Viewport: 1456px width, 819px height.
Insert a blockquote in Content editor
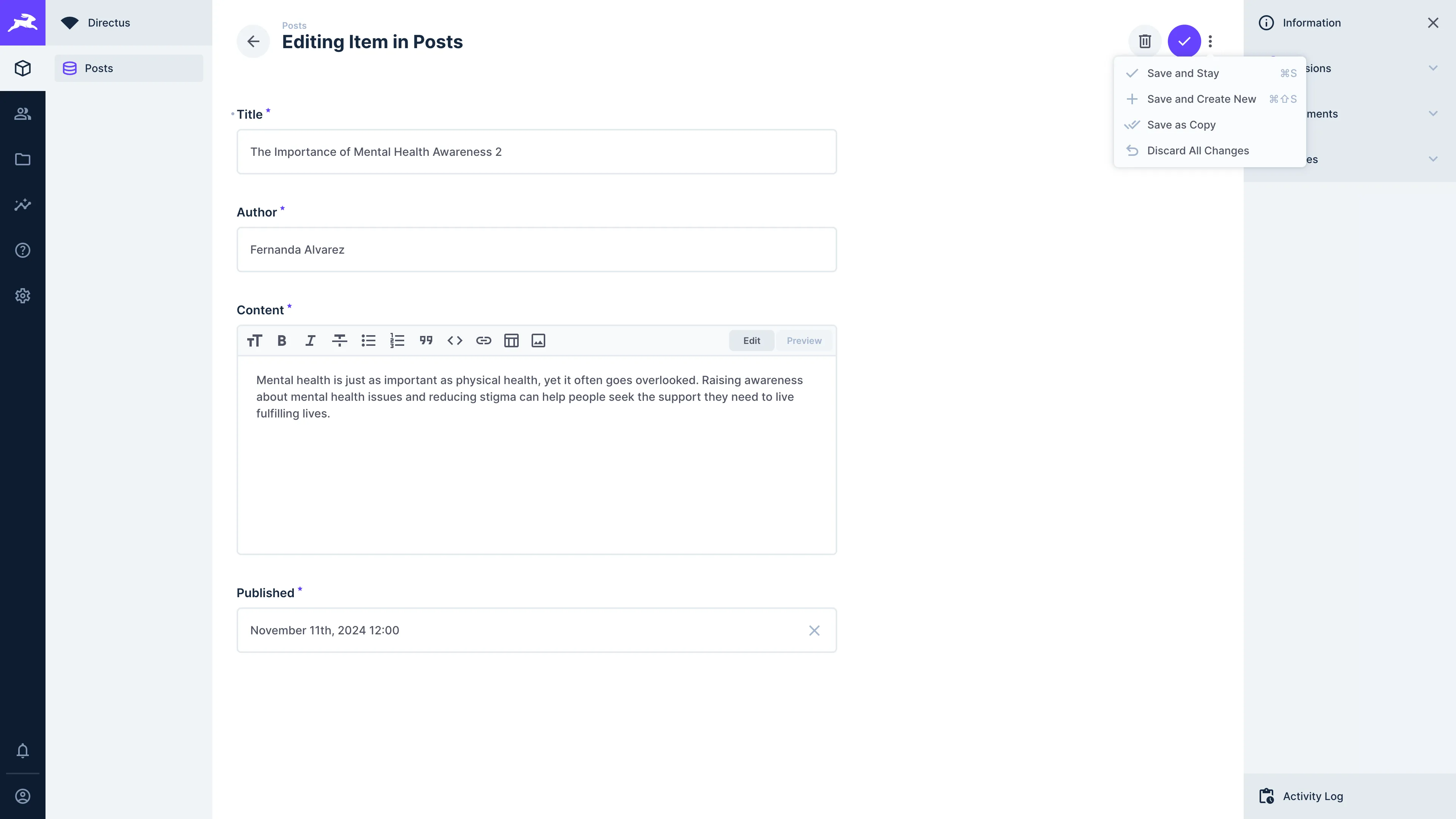click(x=425, y=340)
